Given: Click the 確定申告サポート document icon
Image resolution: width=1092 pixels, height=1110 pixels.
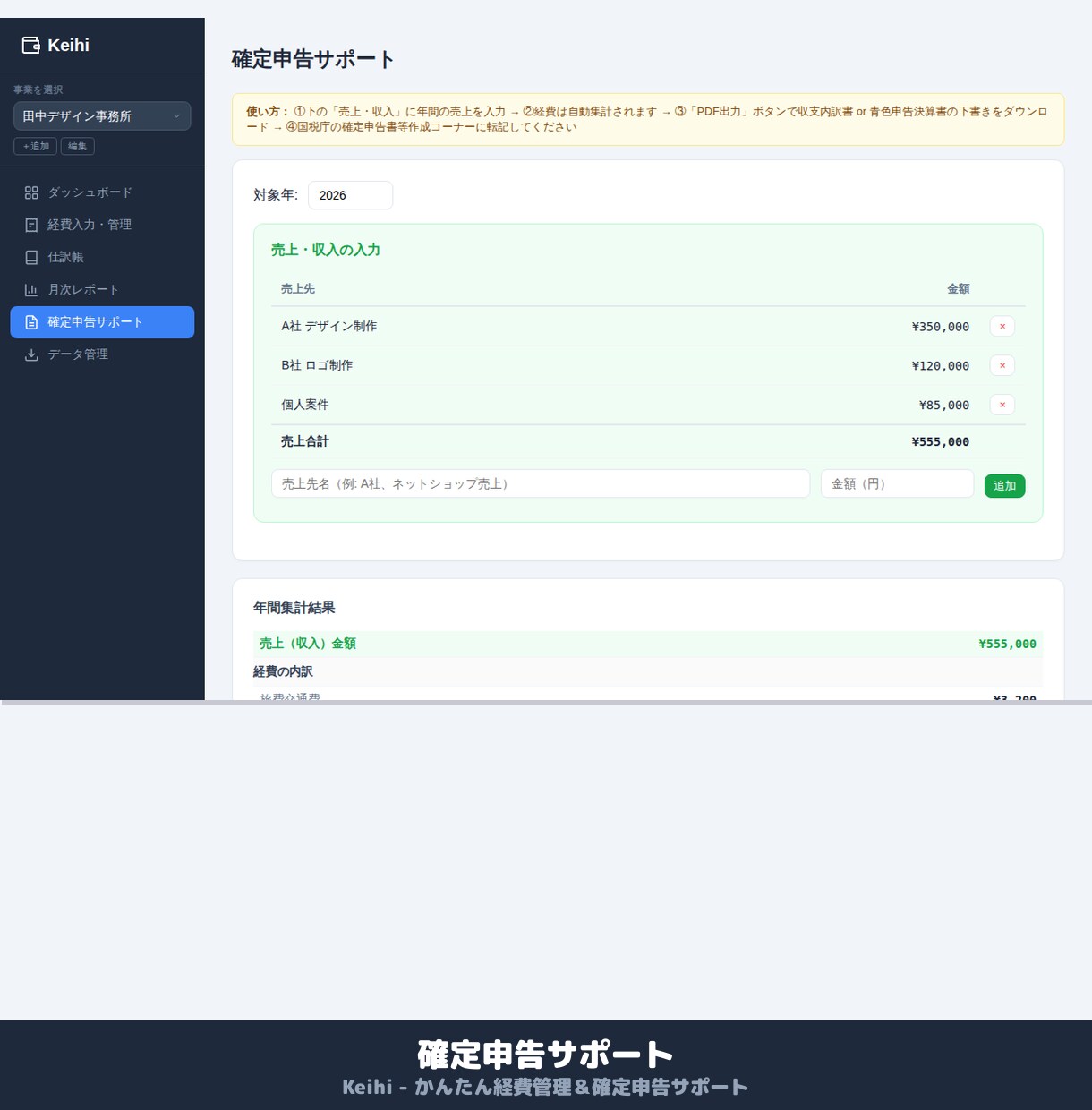Looking at the screenshot, I should (31, 322).
